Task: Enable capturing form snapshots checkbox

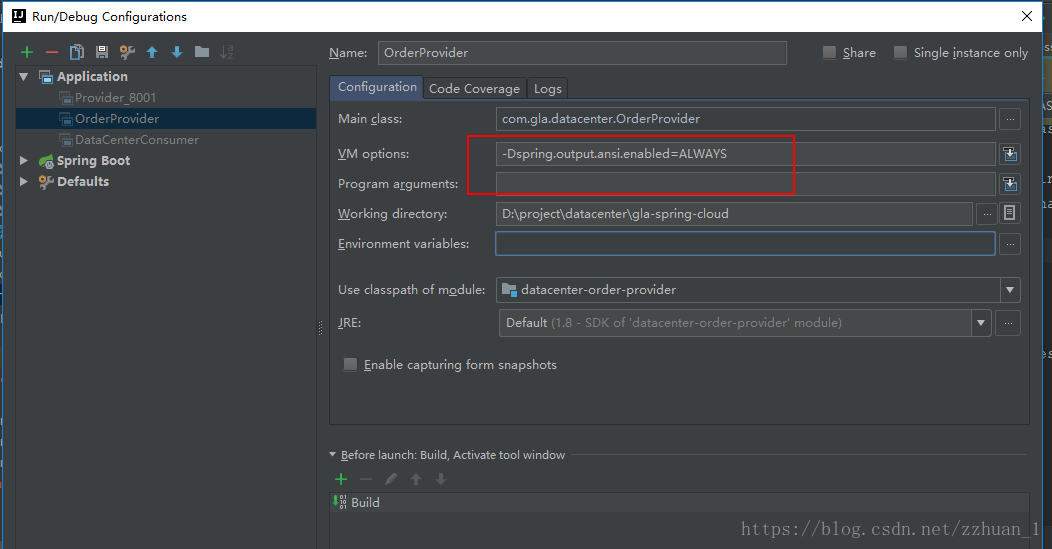Action: (x=350, y=364)
